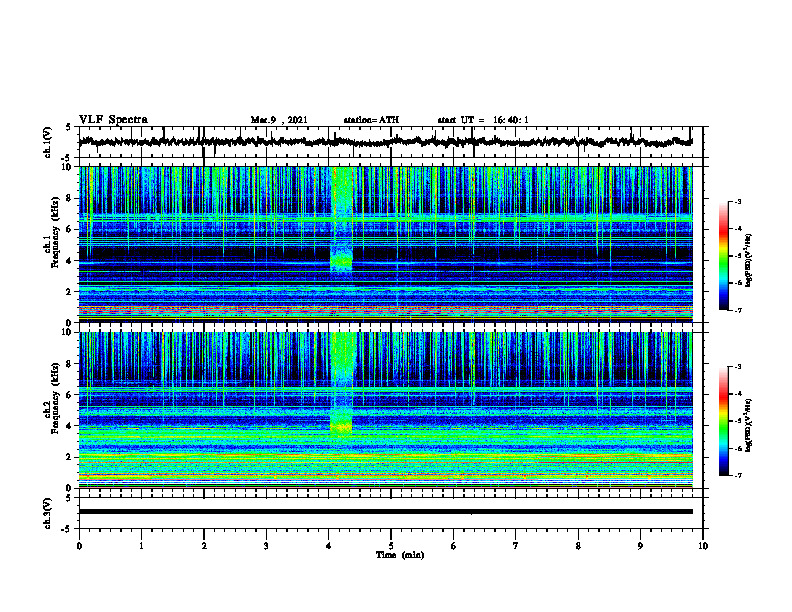Click time axis tick label "9"
The height and width of the screenshot is (612, 792).
click(640, 546)
